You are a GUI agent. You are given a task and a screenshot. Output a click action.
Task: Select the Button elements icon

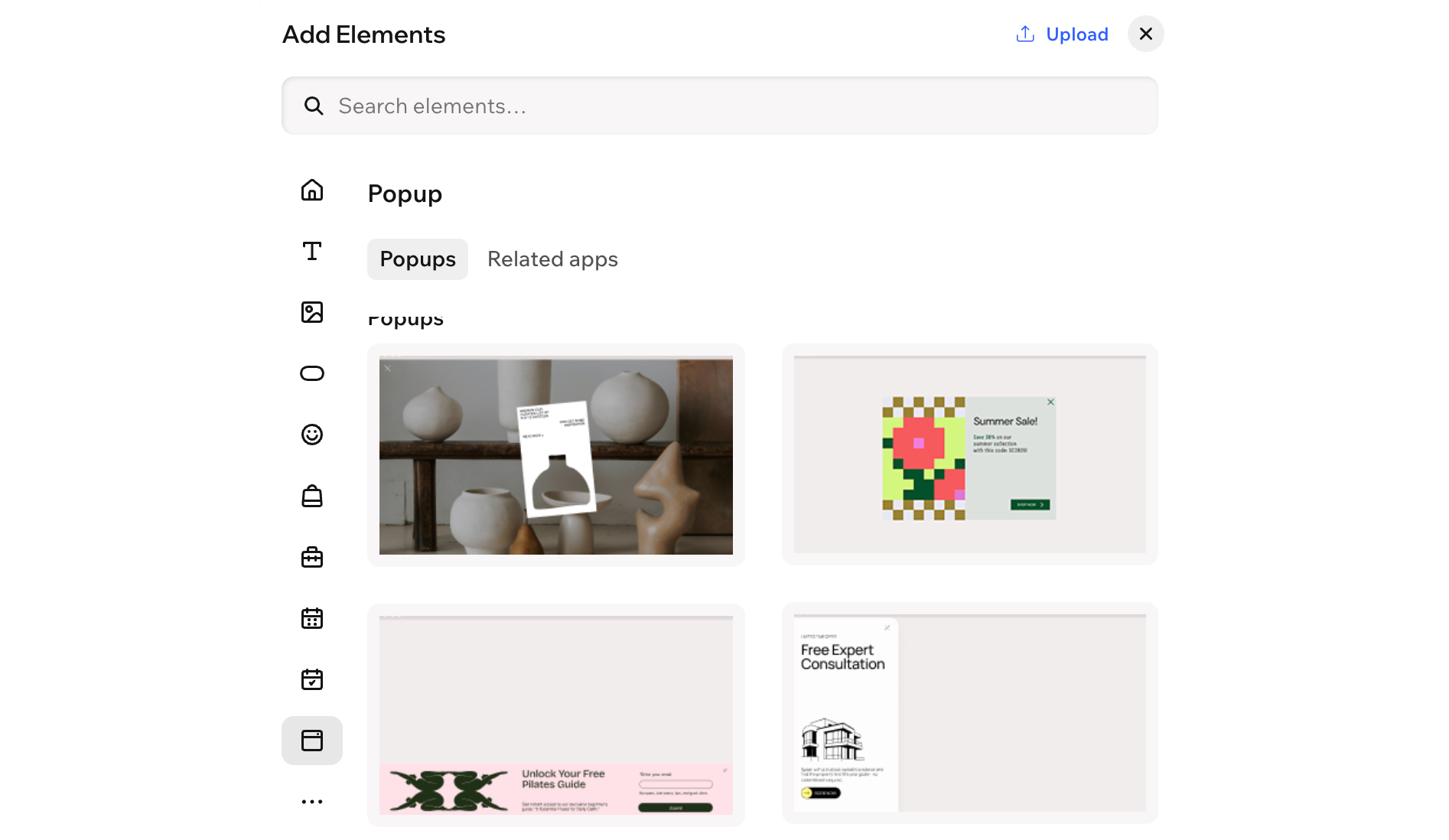point(312,373)
